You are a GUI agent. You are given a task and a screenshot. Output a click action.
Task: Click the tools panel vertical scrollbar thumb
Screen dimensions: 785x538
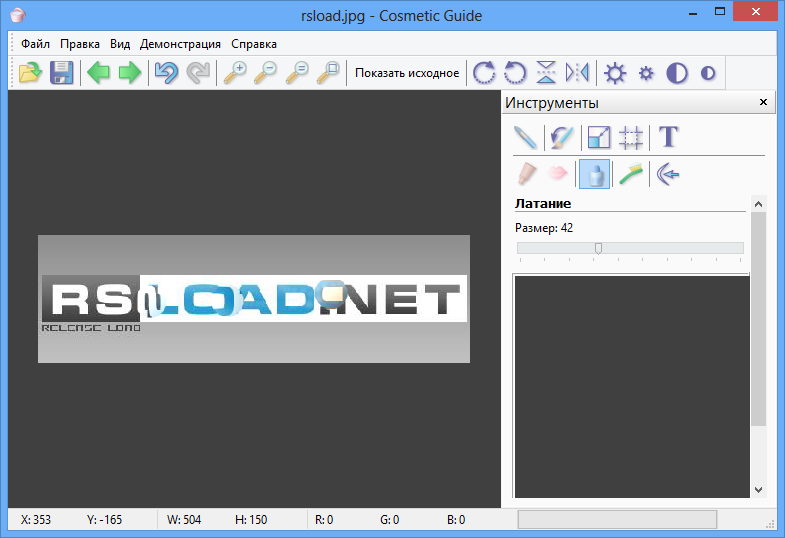pyautogui.click(x=758, y=319)
